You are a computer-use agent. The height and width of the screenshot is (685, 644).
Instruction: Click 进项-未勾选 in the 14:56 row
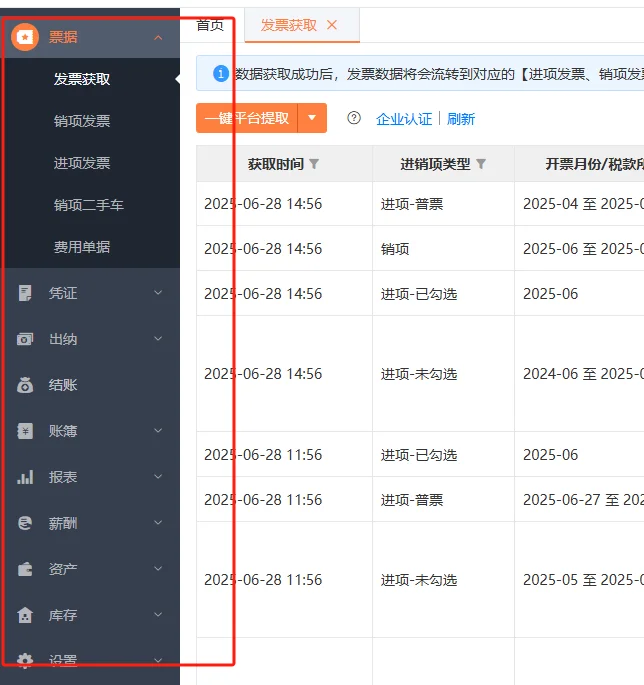(419, 374)
